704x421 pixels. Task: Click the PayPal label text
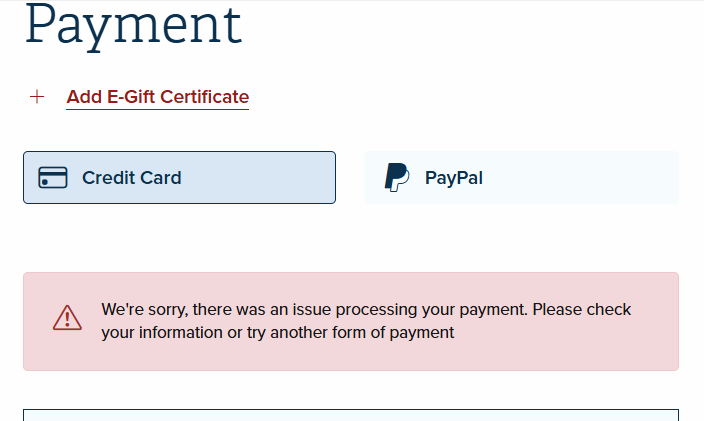(454, 178)
